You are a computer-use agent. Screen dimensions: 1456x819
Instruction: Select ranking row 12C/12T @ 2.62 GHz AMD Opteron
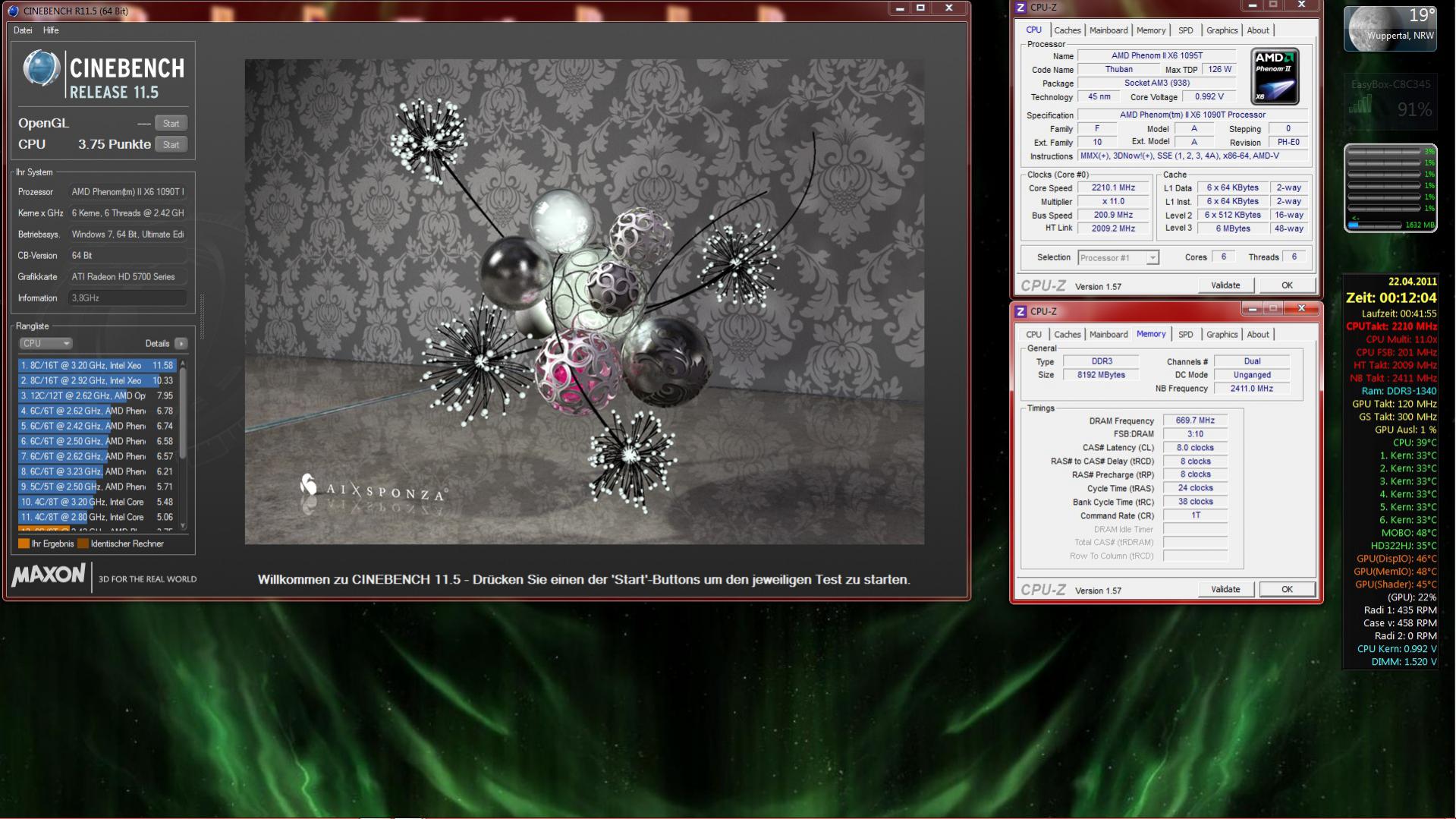[98, 395]
